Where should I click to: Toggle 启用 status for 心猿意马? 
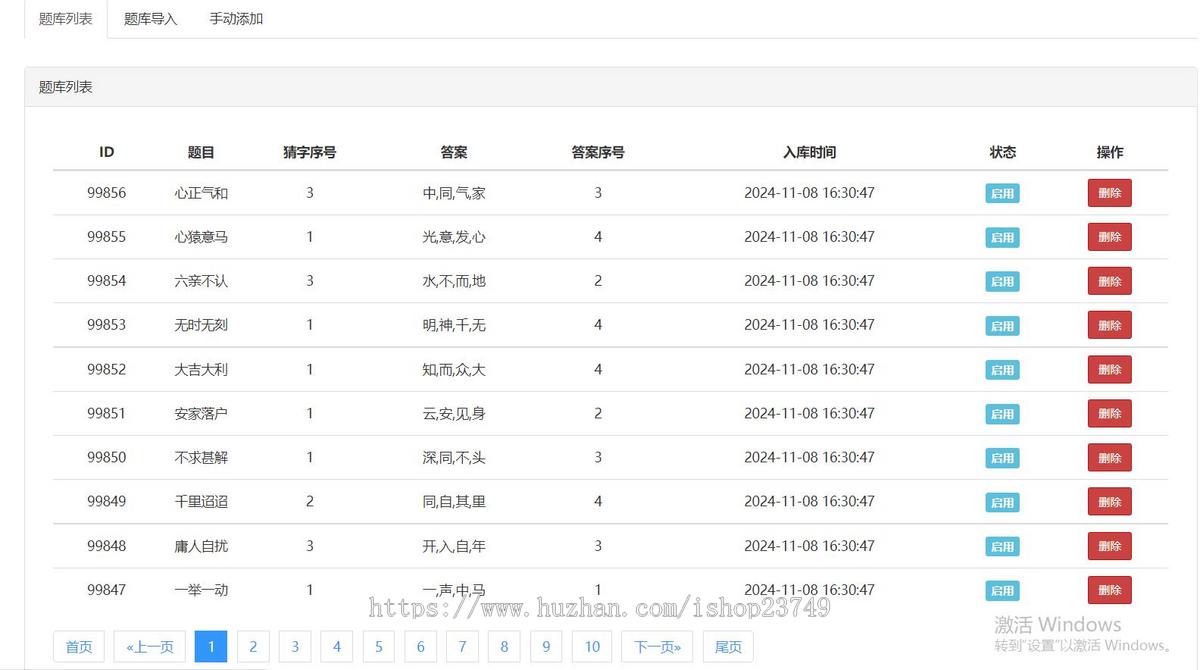1002,238
